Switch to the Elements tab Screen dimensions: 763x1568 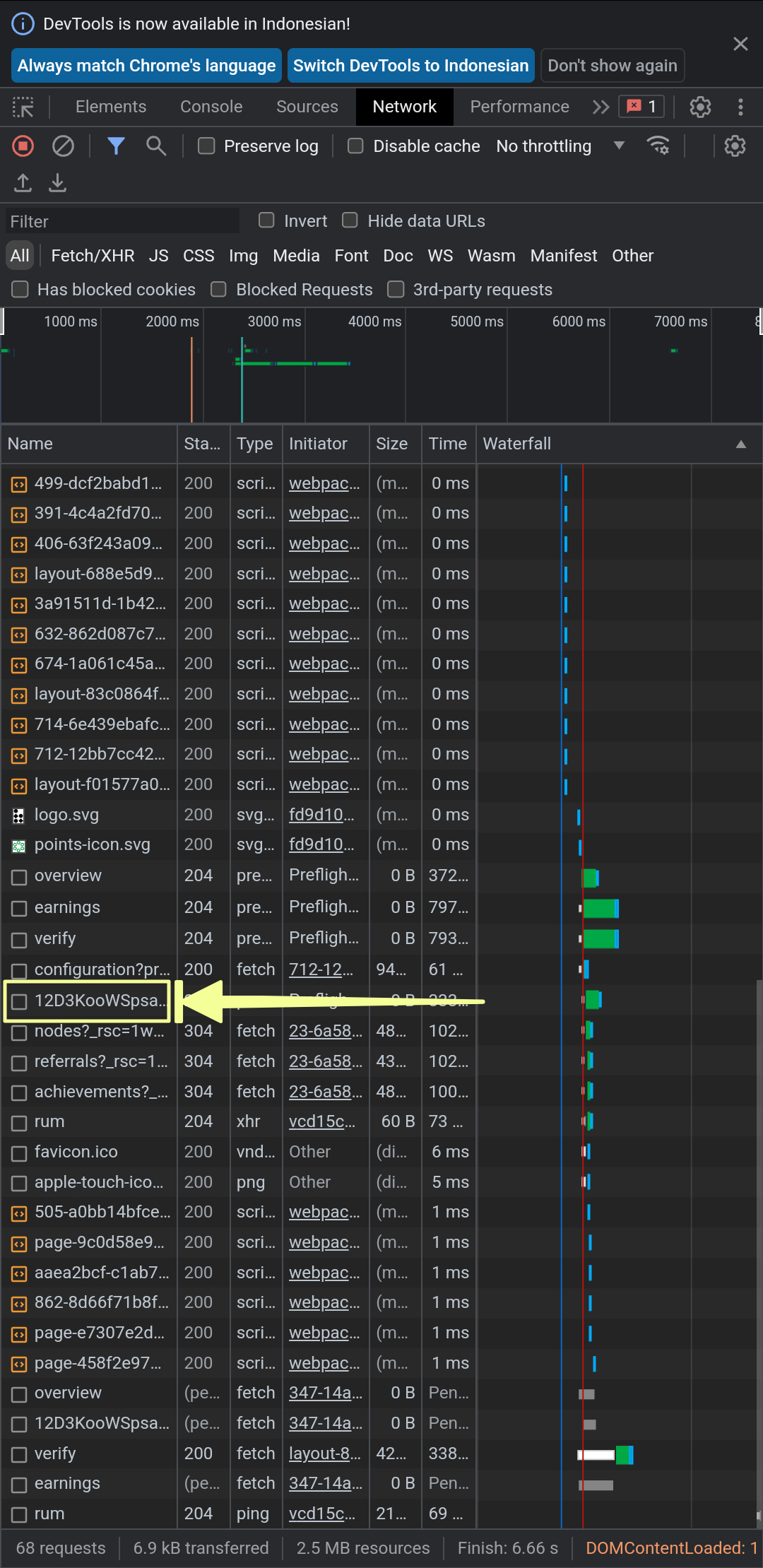click(111, 107)
